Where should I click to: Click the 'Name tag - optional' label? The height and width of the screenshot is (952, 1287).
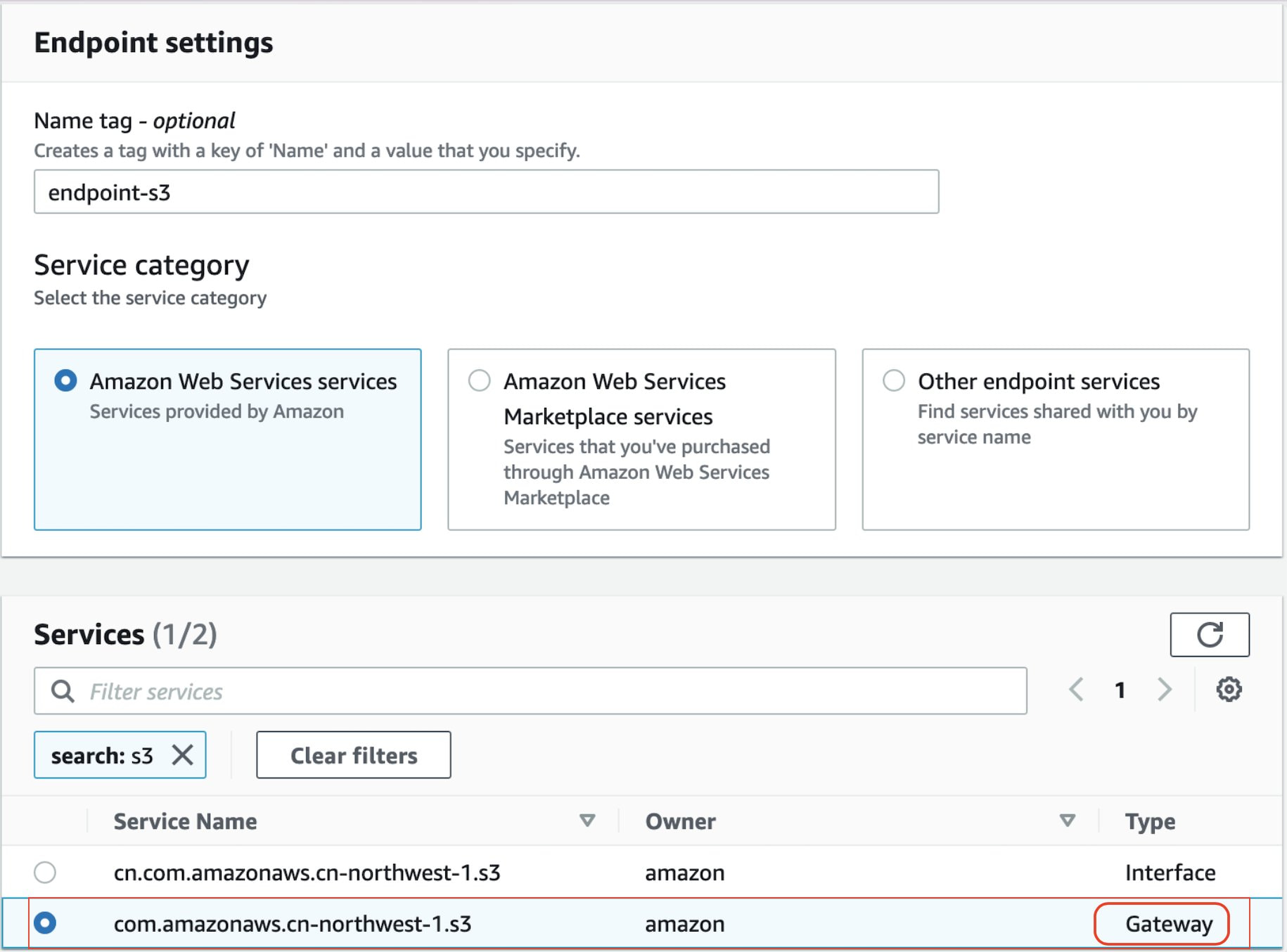pos(134,121)
